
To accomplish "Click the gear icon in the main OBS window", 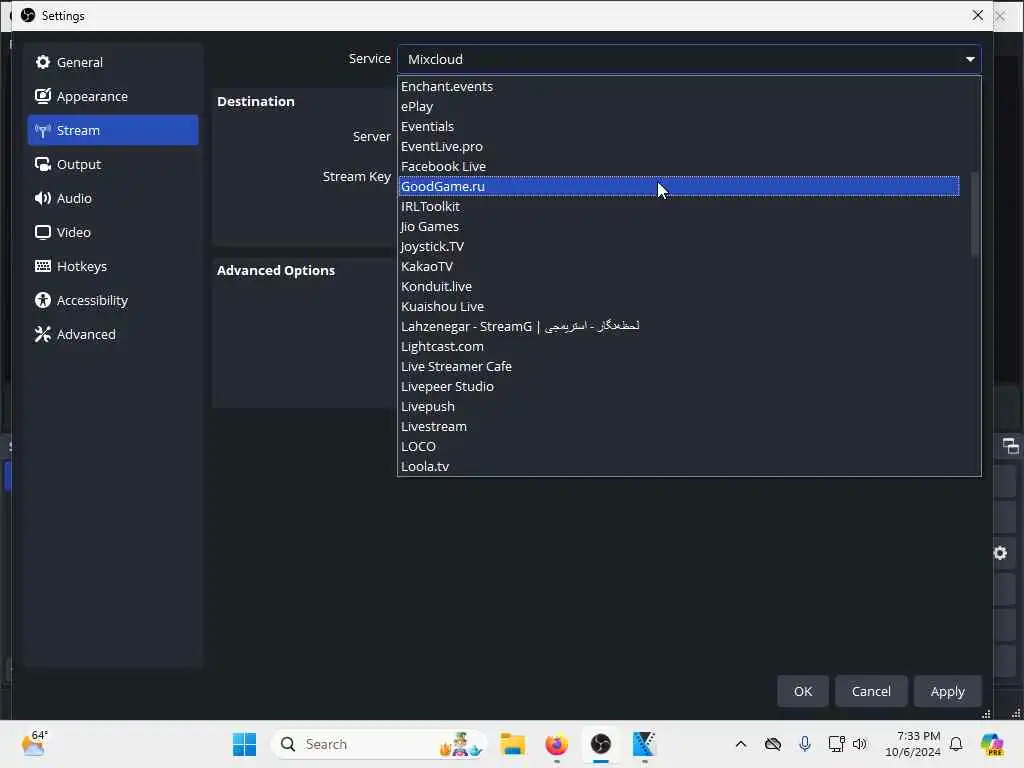I will point(1000,553).
